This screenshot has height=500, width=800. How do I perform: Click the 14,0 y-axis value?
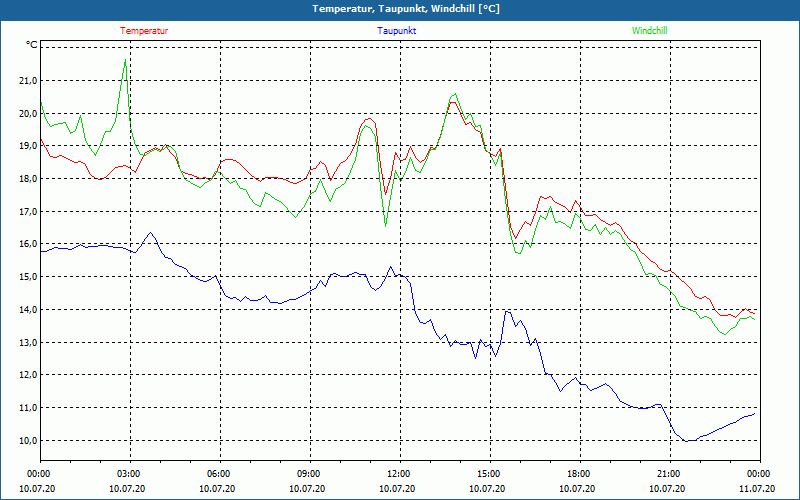pyautogui.click(x=28, y=310)
